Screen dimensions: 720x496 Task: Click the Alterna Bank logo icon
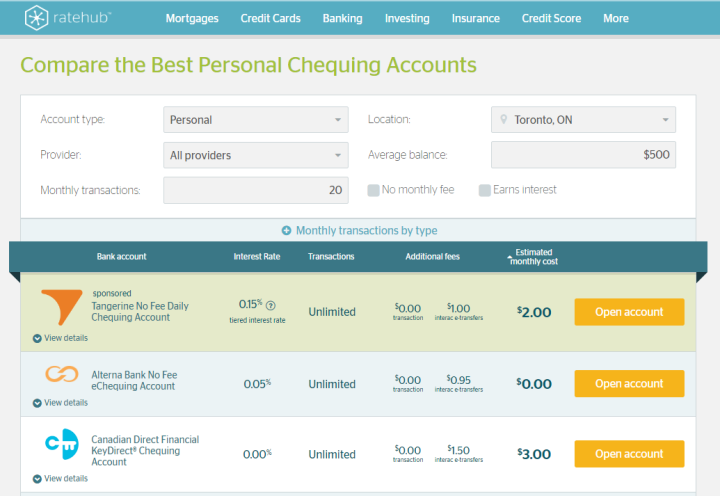(61, 374)
